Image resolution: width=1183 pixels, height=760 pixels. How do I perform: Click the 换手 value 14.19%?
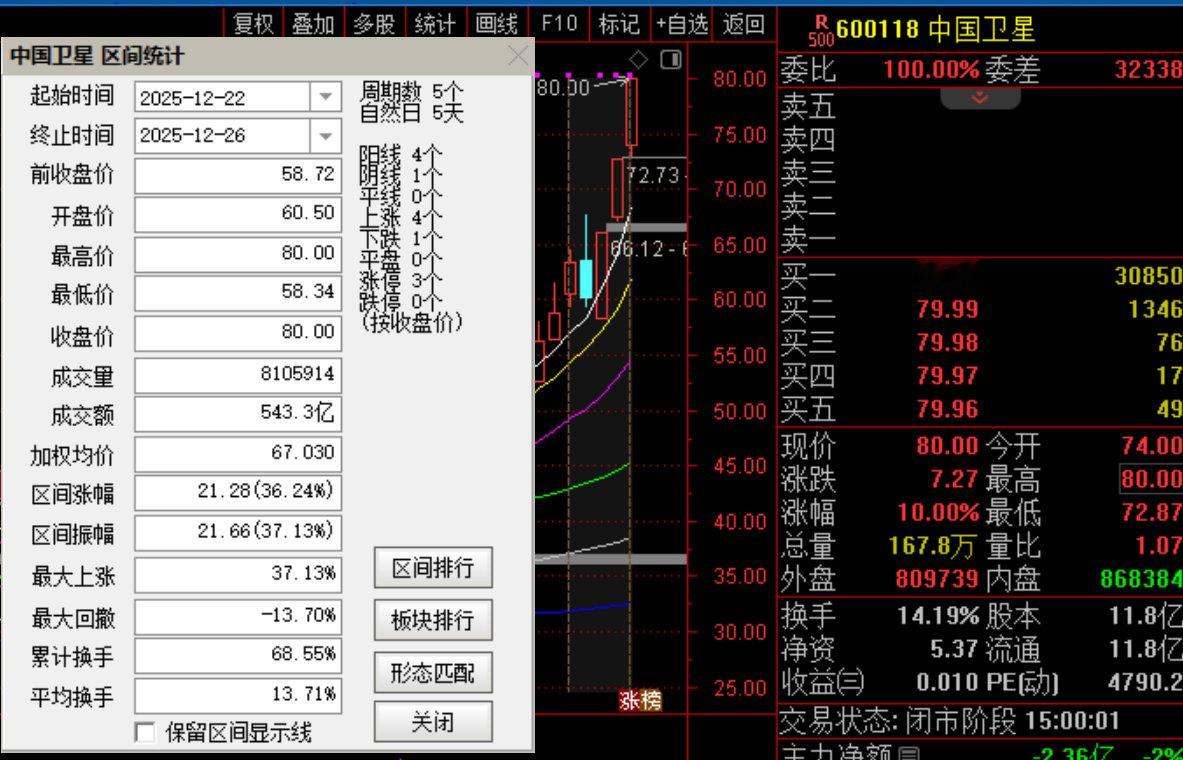click(x=938, y=617)
